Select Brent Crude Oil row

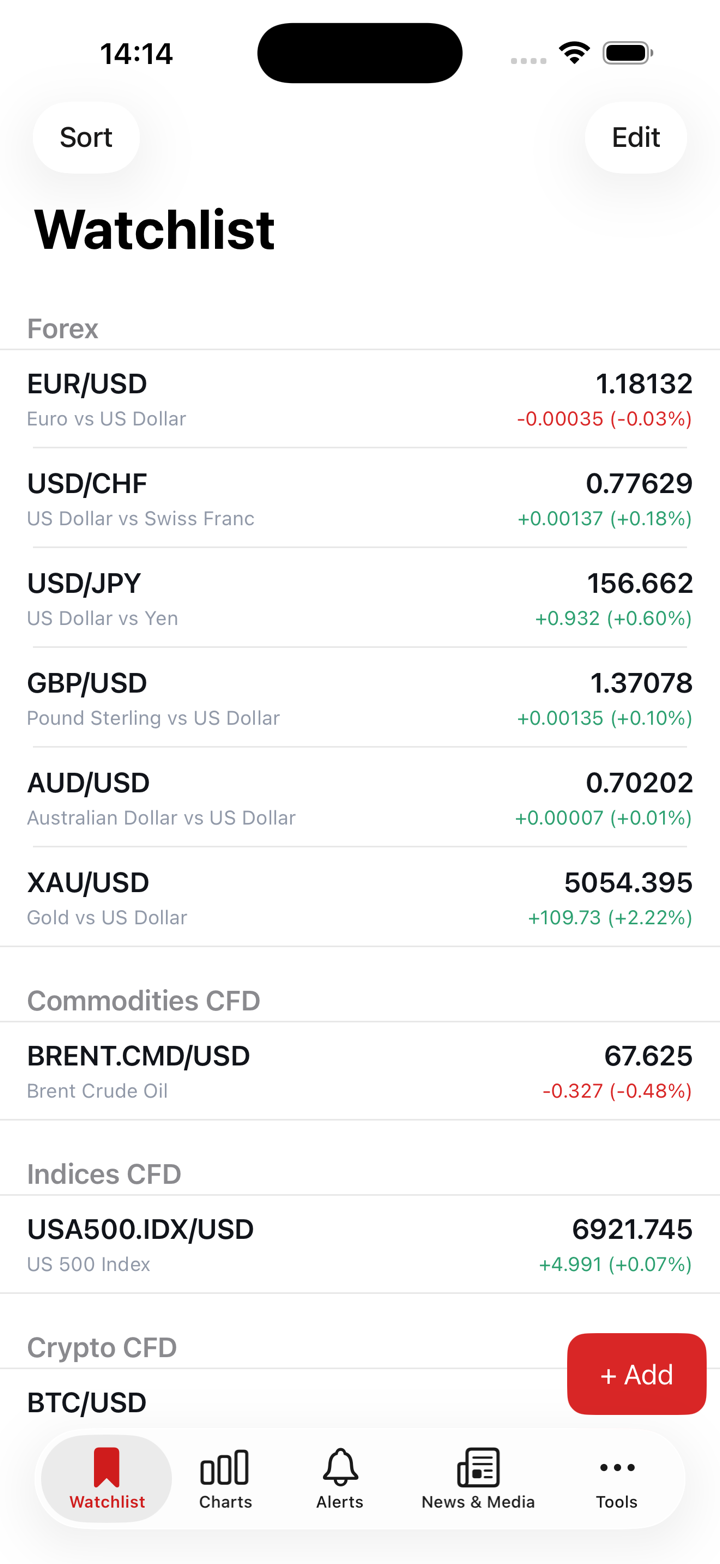[360, 1071]
